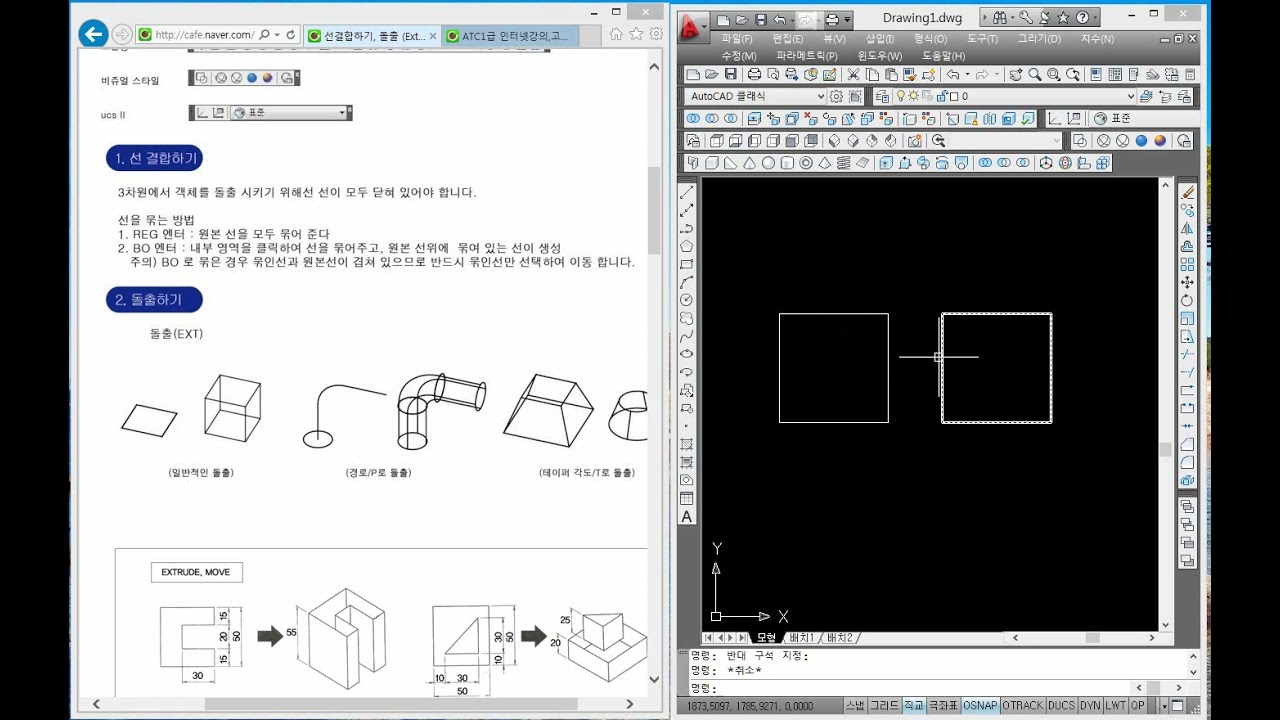Screen dimensions: 1280x720
Task: Click the Save disk icon in standard toolbar
Action: point(731,74)
